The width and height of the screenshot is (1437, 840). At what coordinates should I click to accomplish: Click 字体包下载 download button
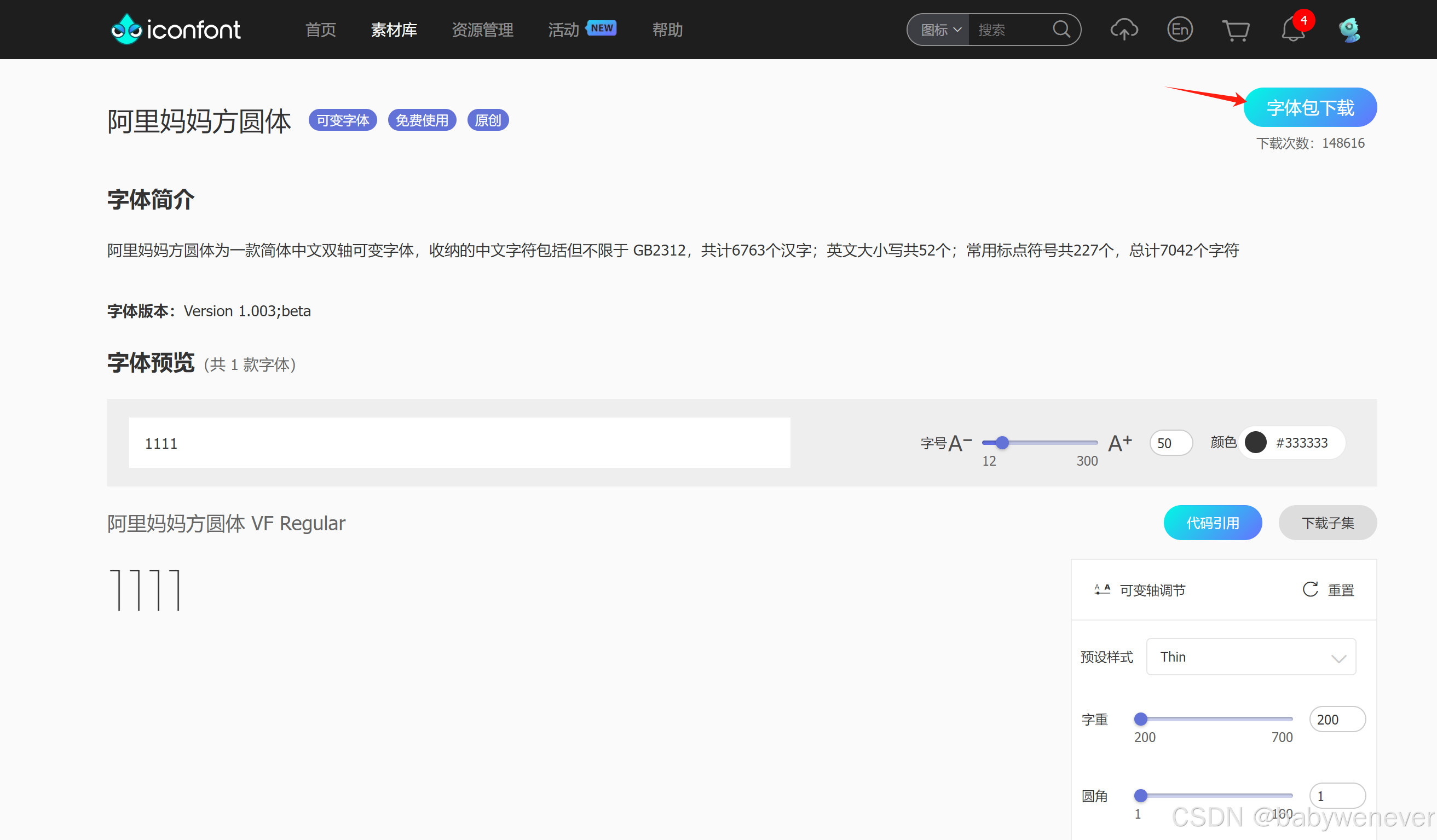(1310, 108)
